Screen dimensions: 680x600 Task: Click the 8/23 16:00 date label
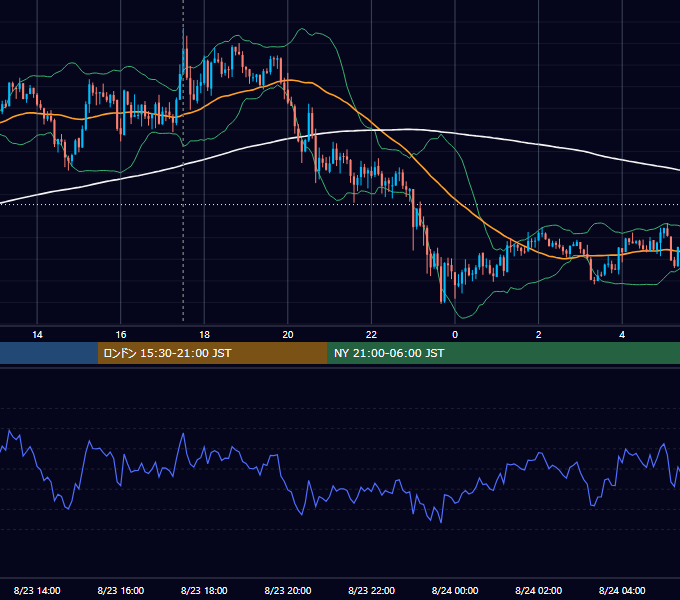click(x=121, y=590)
